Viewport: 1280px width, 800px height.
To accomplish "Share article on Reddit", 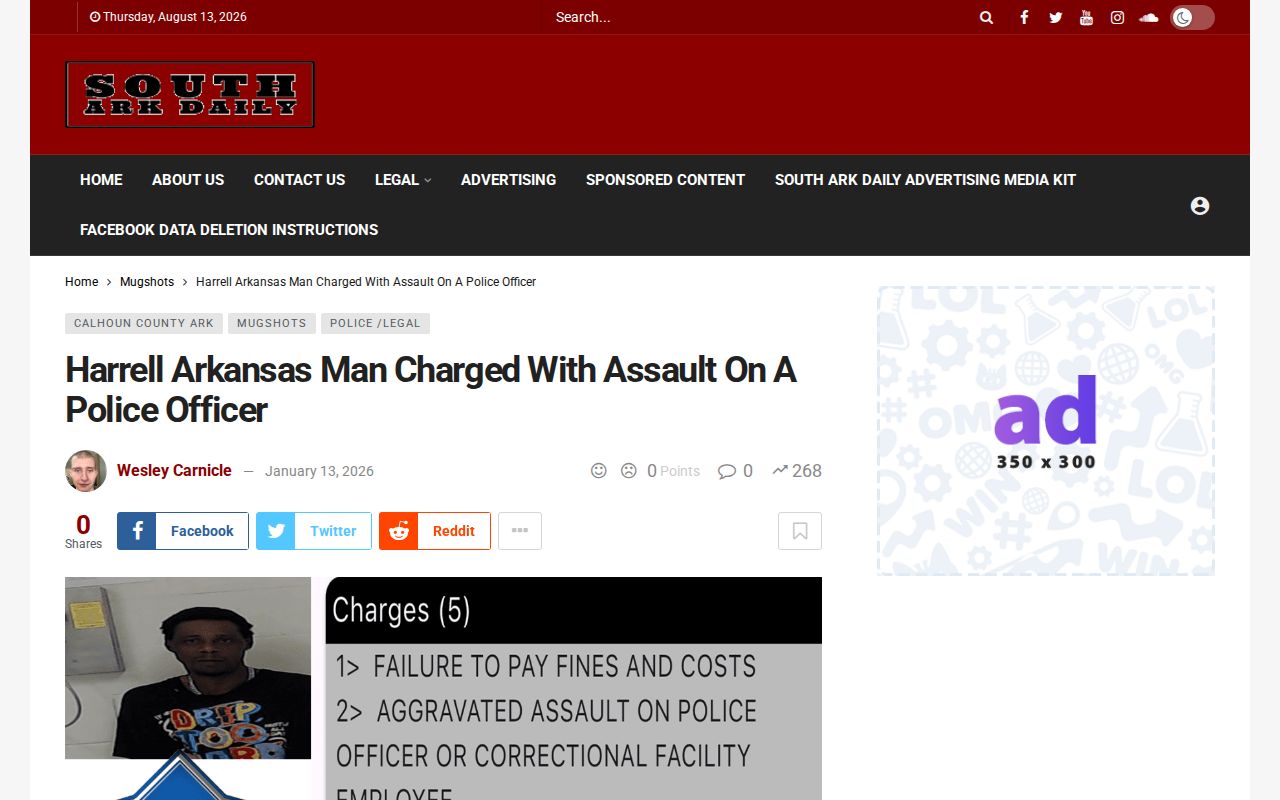I will (435, 531).
